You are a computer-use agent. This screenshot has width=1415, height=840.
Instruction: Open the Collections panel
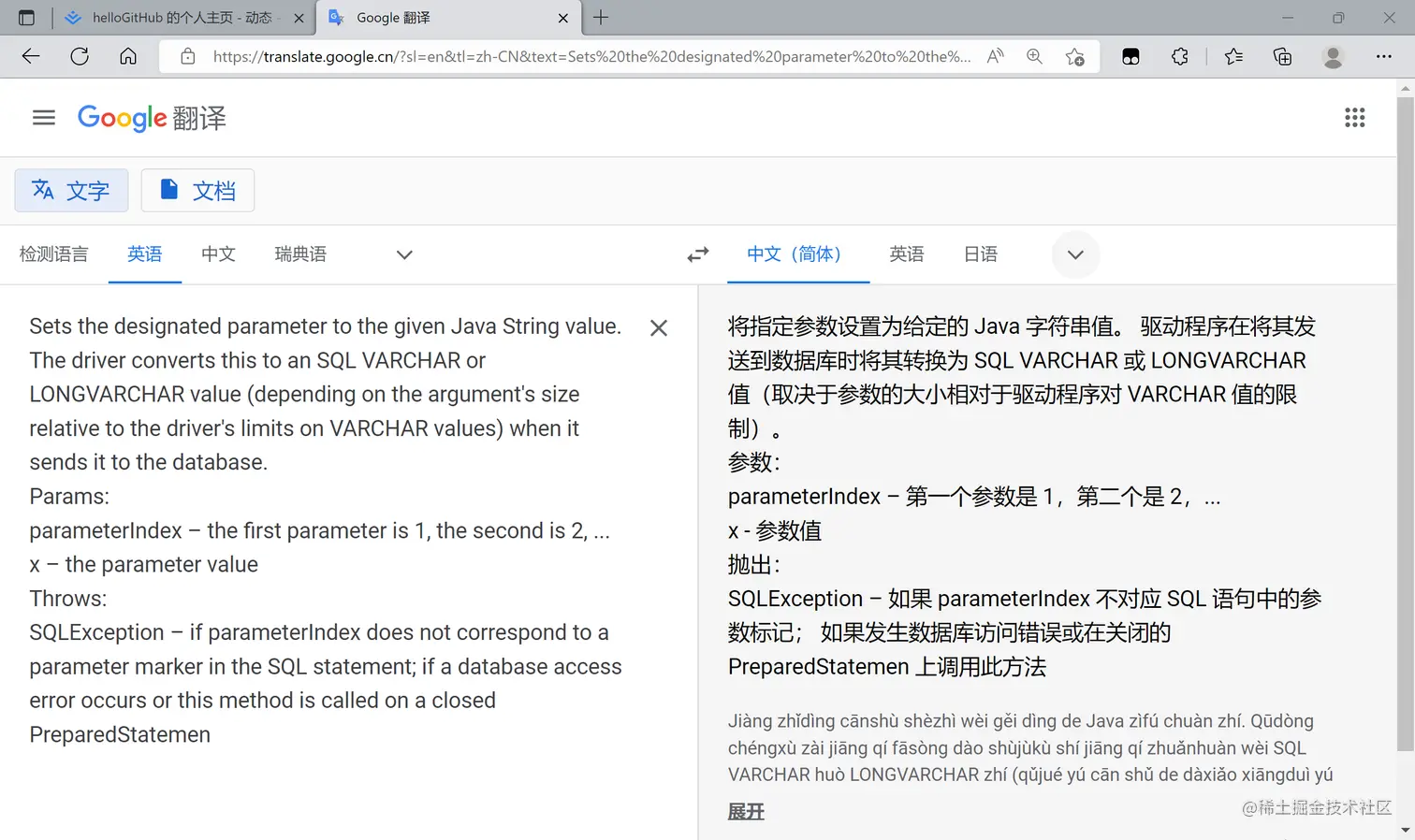pos(1282,56)
